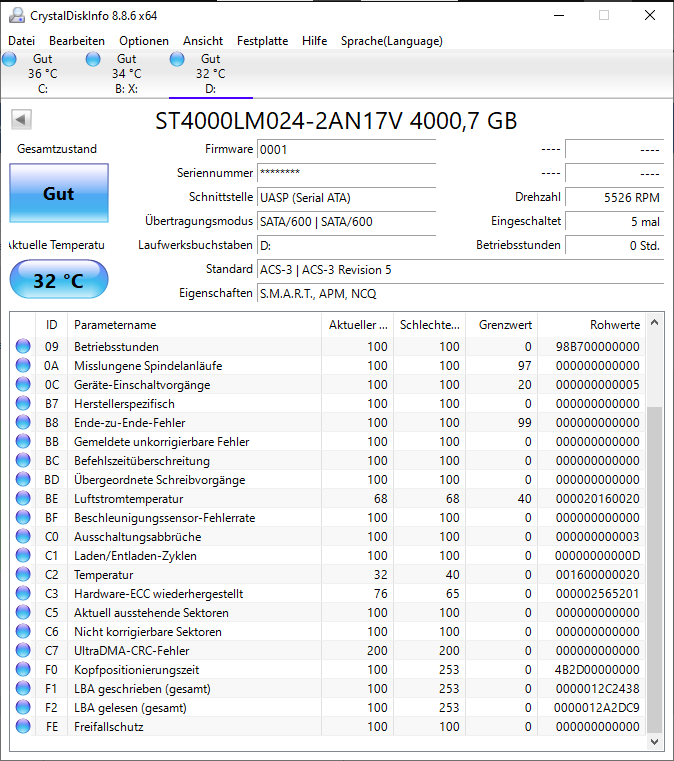This screenshot has width=674, height=761.
Task: Click status orb of Ausschaltungsabbrüche row
Action: [23, 536]
